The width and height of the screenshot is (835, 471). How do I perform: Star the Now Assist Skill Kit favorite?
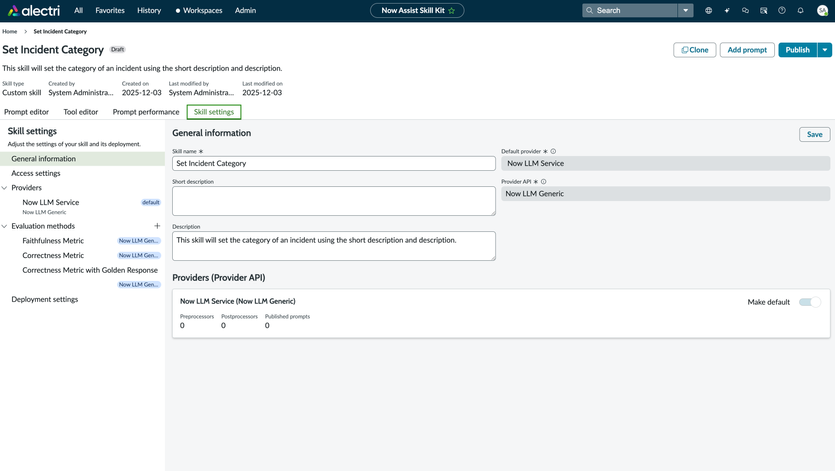coord(452,11)
